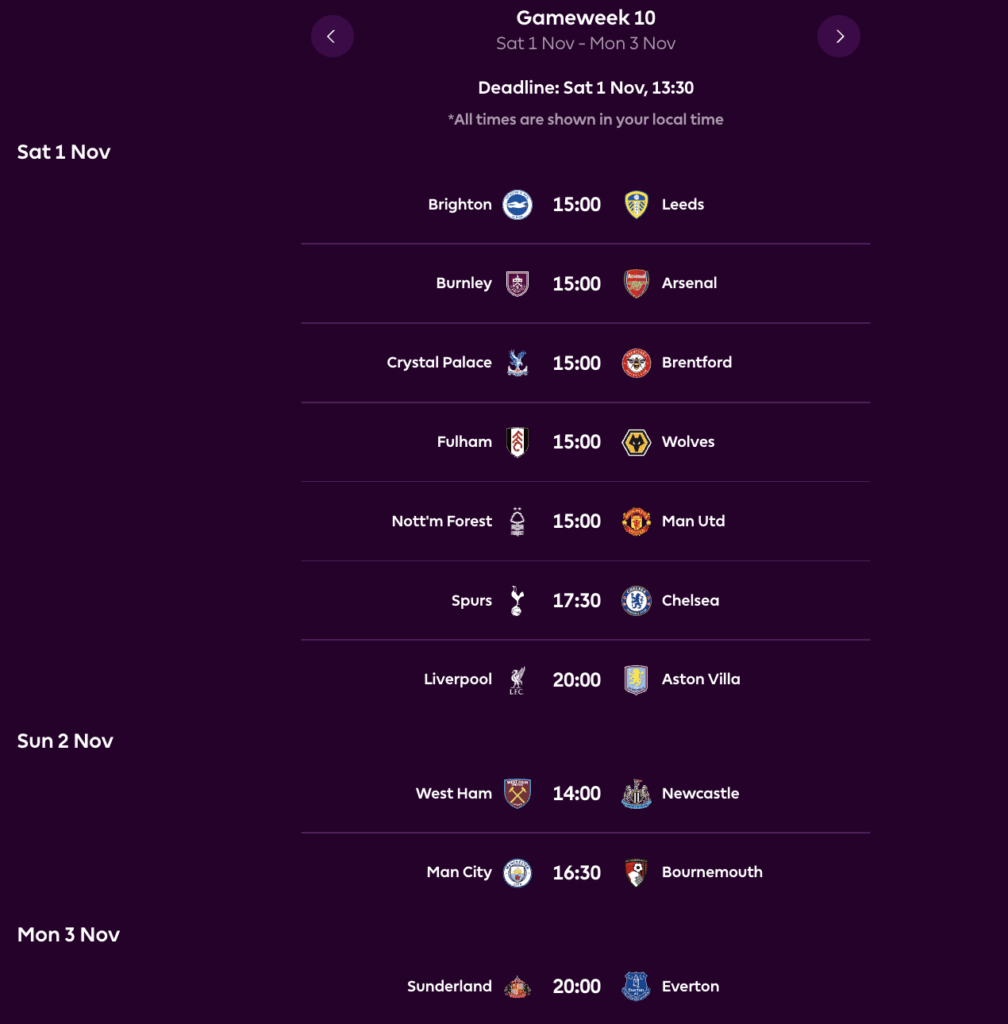Click the Crystal Palace crest icon
Viewport: 1008px width, 1024px height.
click(x=517, y=362)
